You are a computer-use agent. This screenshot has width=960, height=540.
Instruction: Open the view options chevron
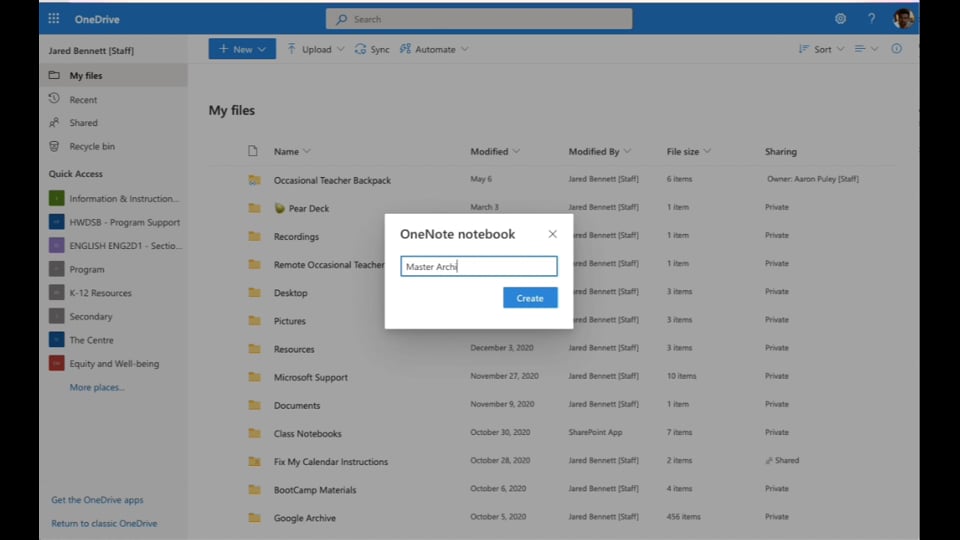[x=874, y=49]
